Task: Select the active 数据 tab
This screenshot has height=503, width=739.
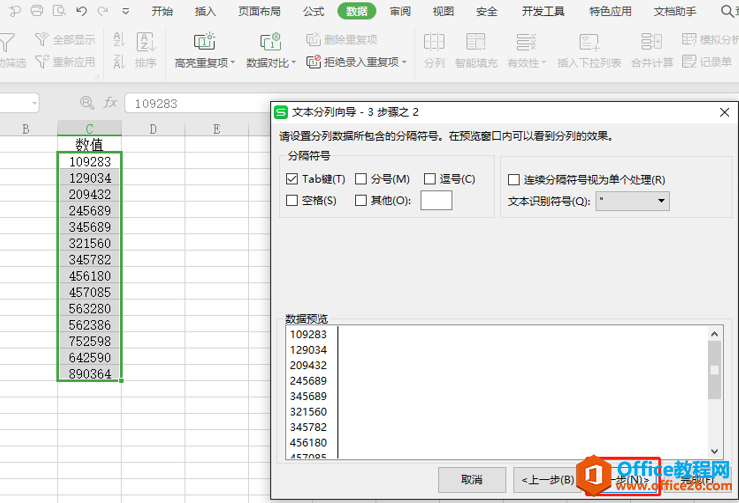Action: (x=357, y=11)
